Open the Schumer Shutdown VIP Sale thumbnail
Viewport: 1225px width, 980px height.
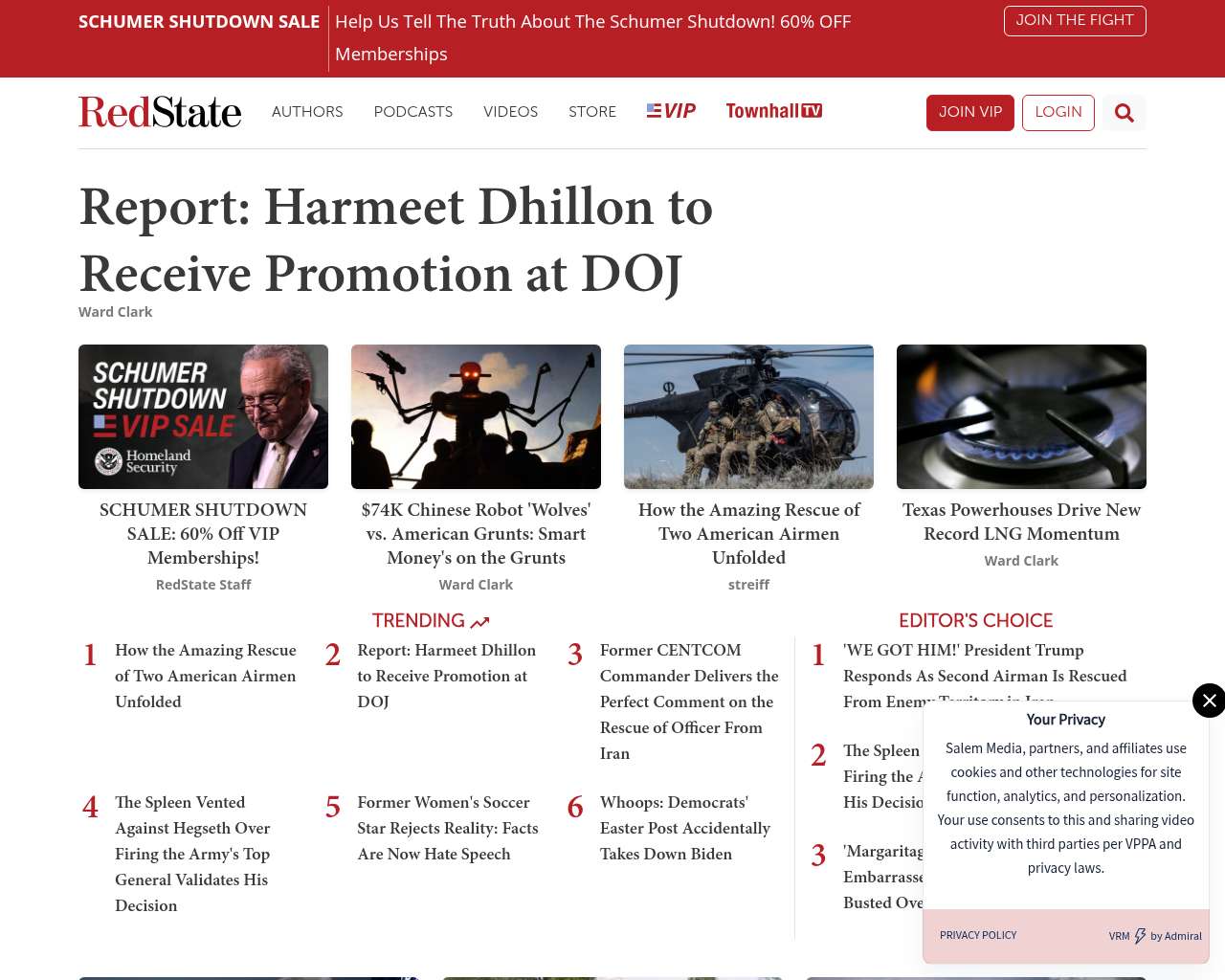[x=203, y=416]
